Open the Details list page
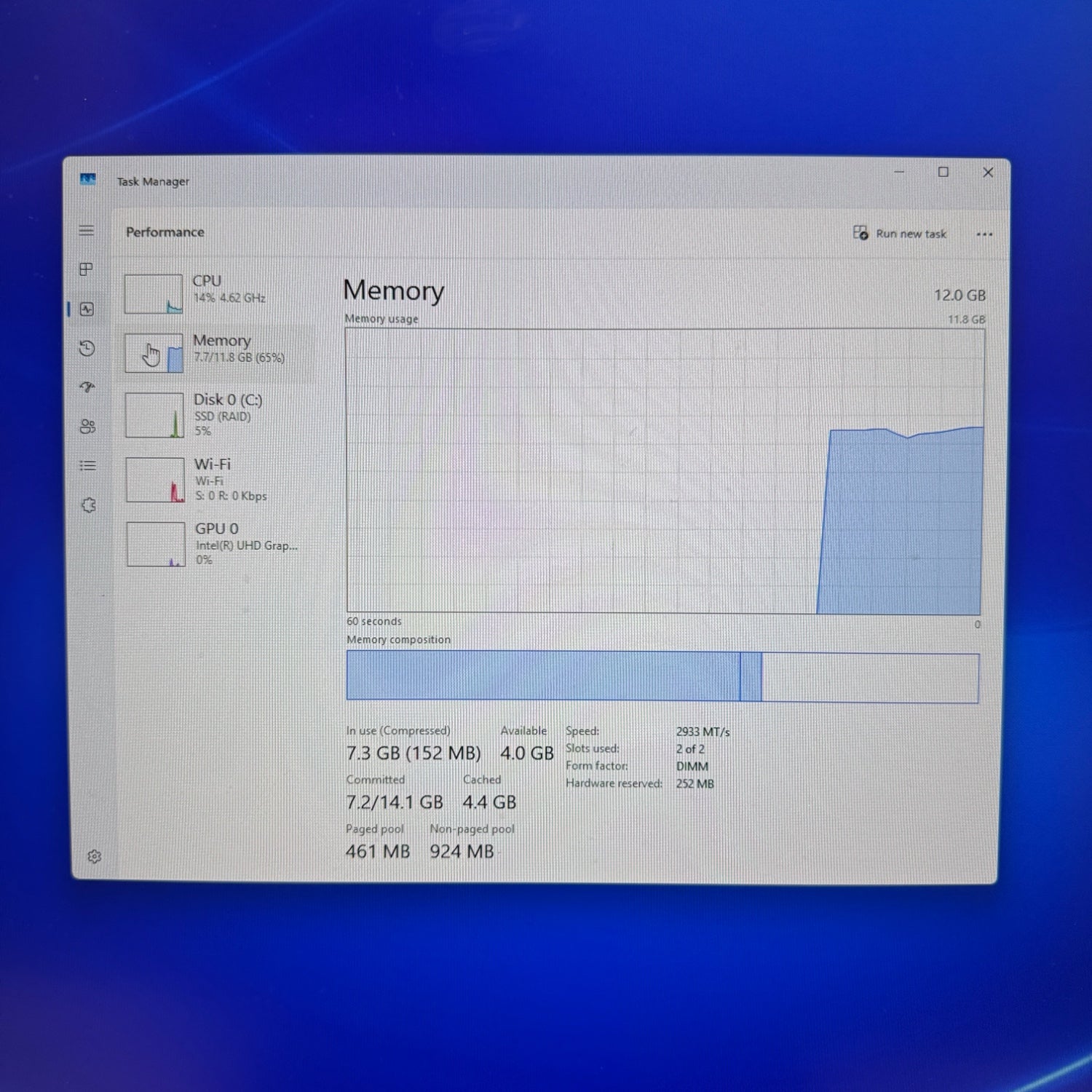 [x=87, y=466]
